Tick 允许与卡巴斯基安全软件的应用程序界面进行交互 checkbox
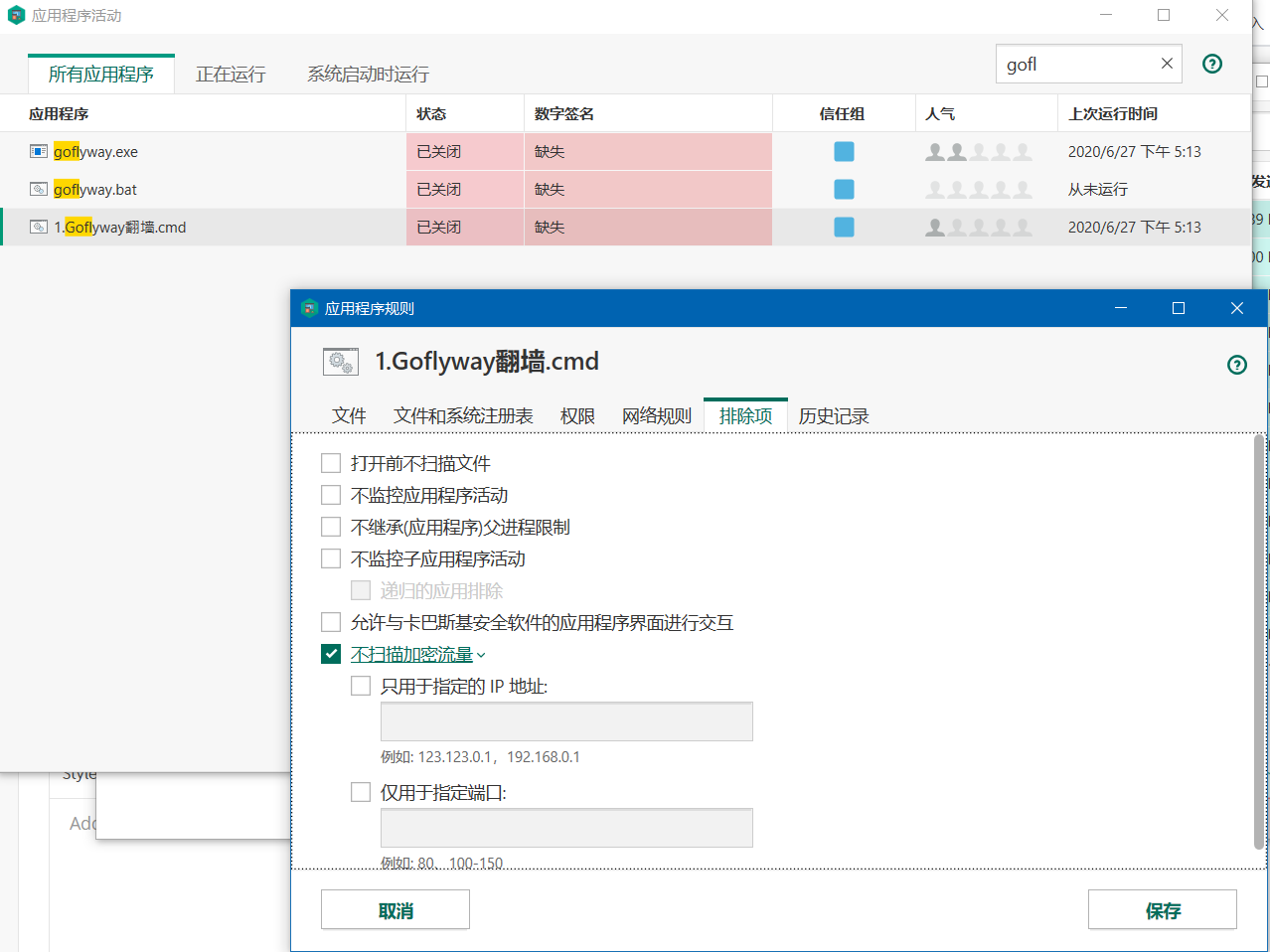Viewport: 1270px width, 952px height. coord(331,622)
